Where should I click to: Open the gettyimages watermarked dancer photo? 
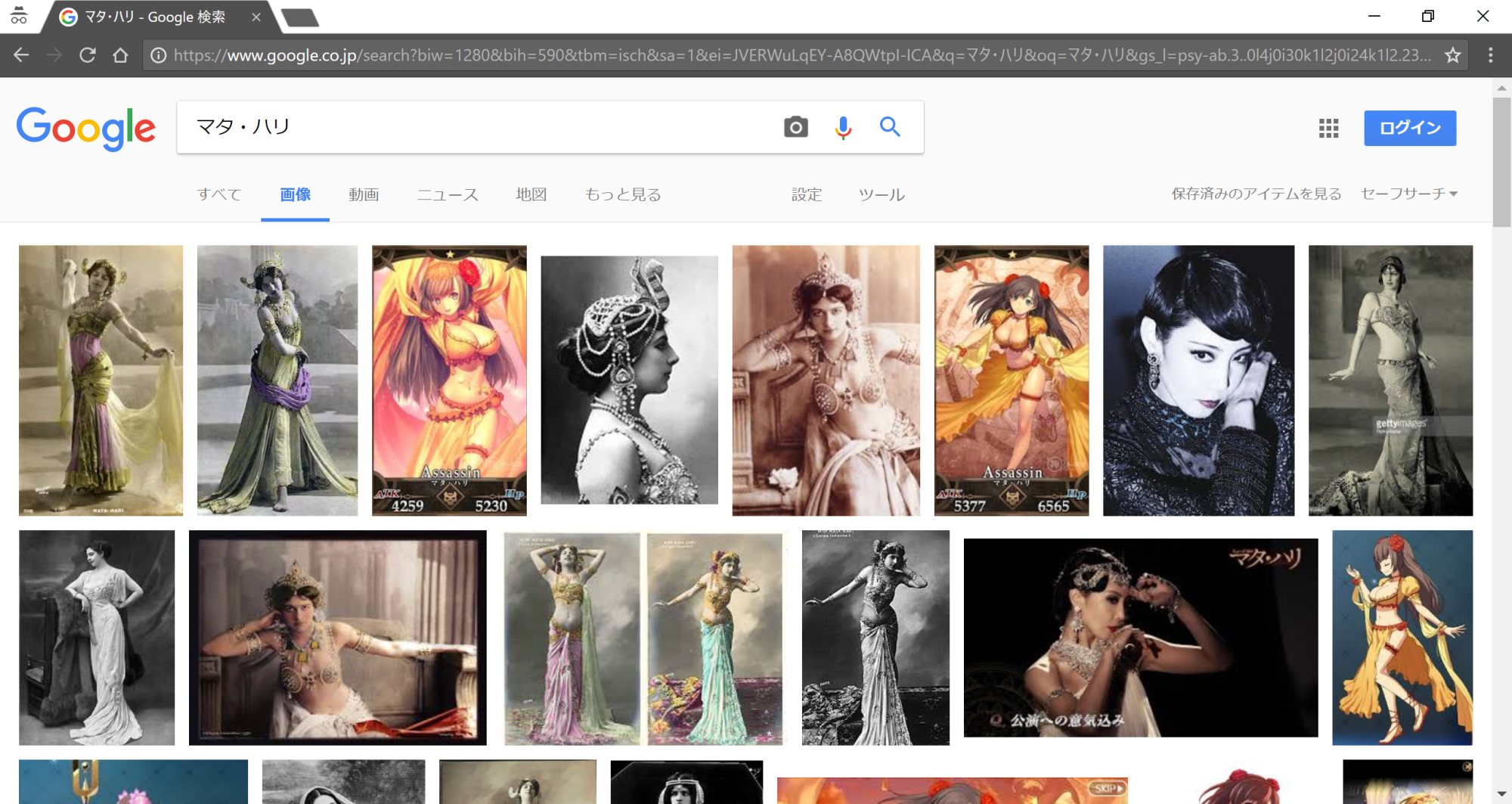tap(1390, 380)
